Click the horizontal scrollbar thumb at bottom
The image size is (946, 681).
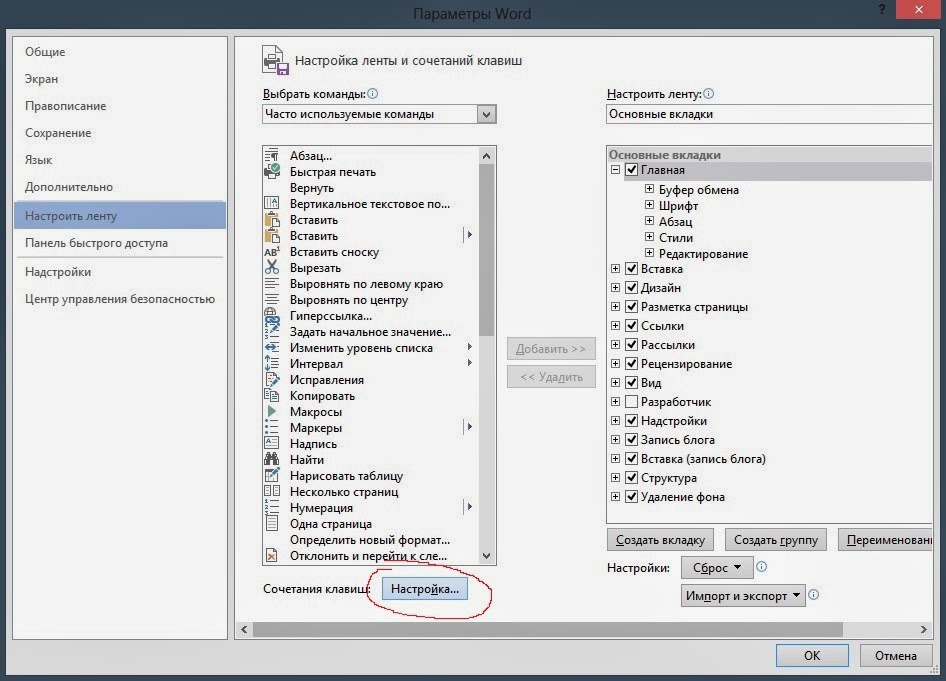[547, 629]
